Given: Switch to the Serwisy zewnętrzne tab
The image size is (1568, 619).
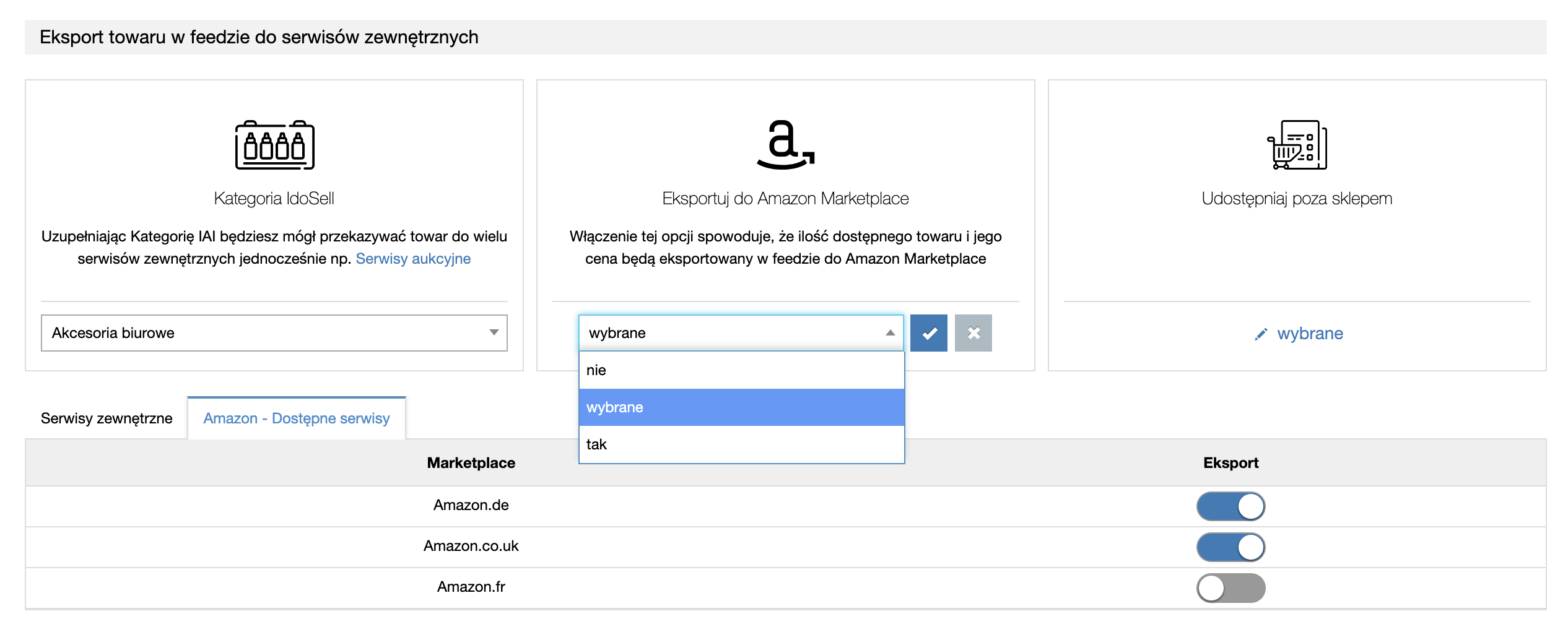Looking at the screenshot, I should pyautogui.click(x=107, y=418).
